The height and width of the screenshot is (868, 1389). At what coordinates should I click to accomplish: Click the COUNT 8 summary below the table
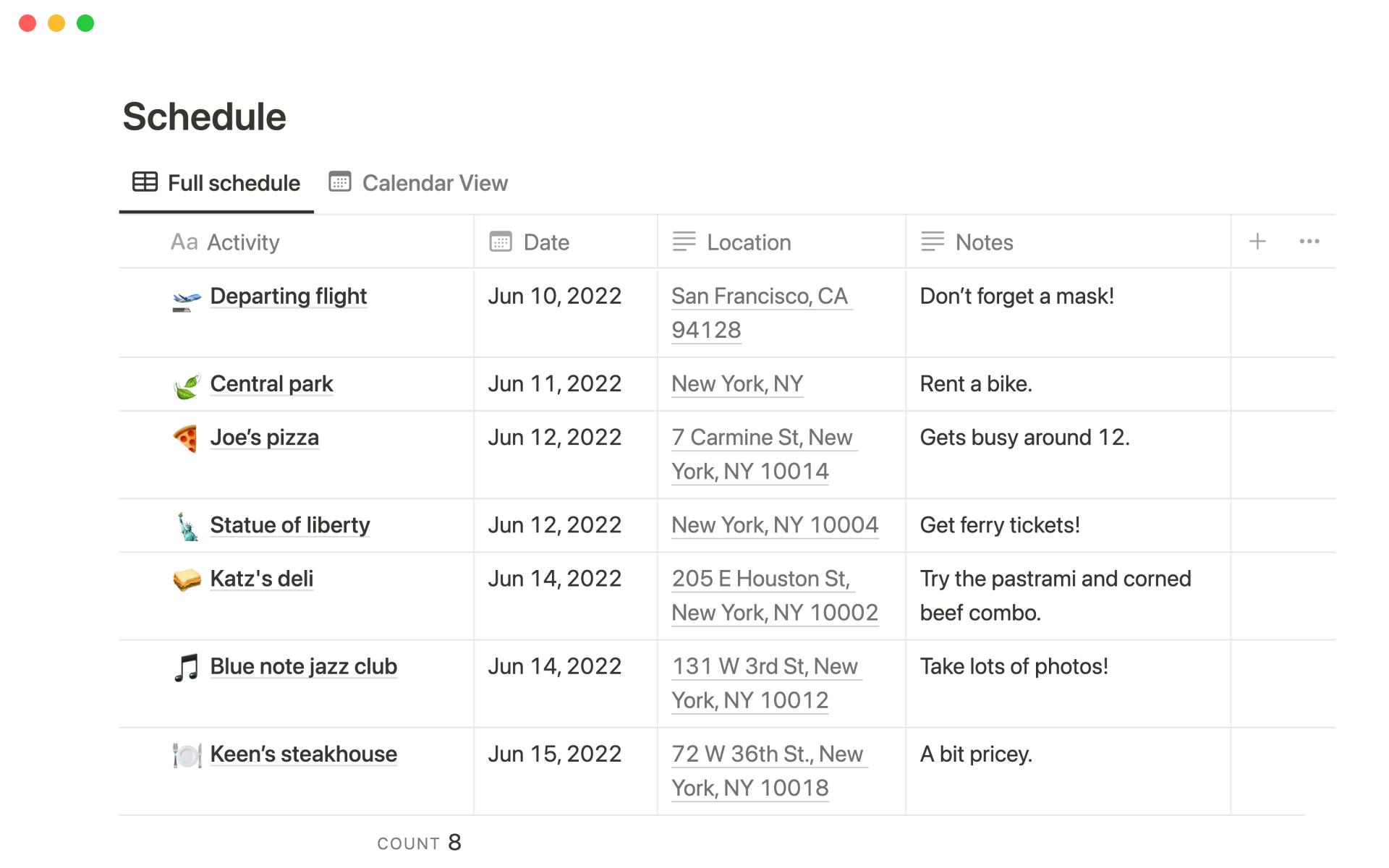(x=419, y=843)
